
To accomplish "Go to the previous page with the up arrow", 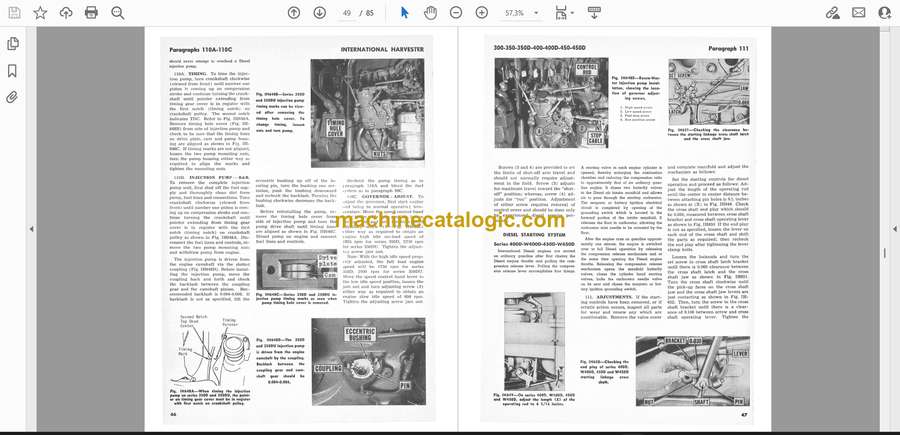I will (294, 13).
